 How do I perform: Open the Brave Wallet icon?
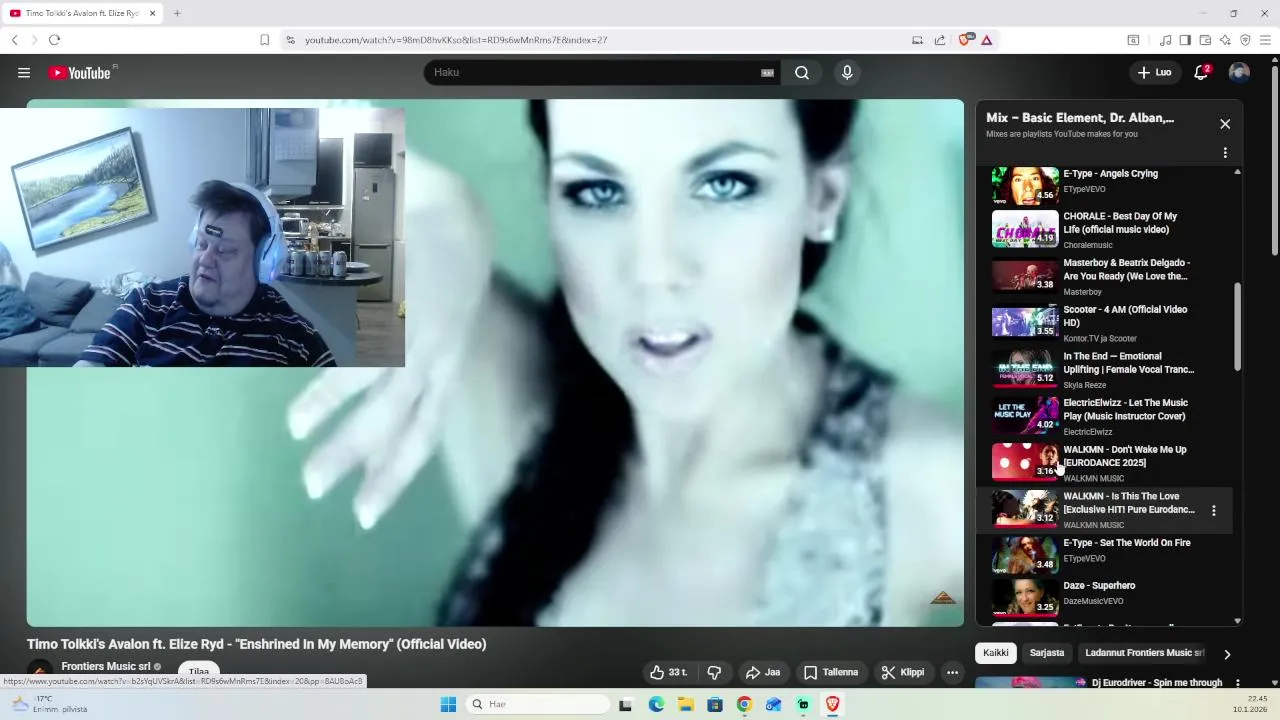pyautogui.click(x=1205, y=40)
